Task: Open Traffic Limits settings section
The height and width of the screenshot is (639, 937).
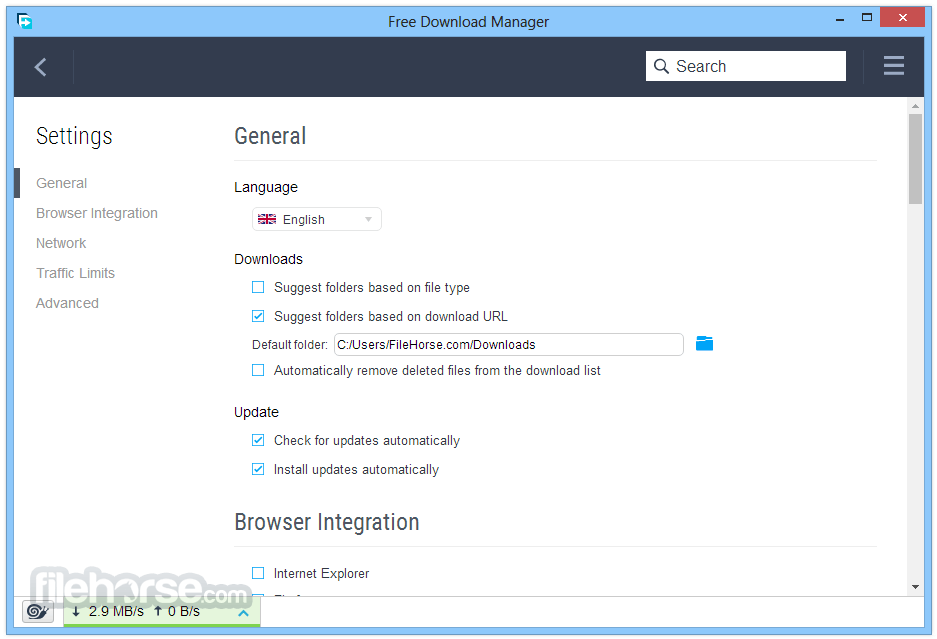Action: click(75, 273)
